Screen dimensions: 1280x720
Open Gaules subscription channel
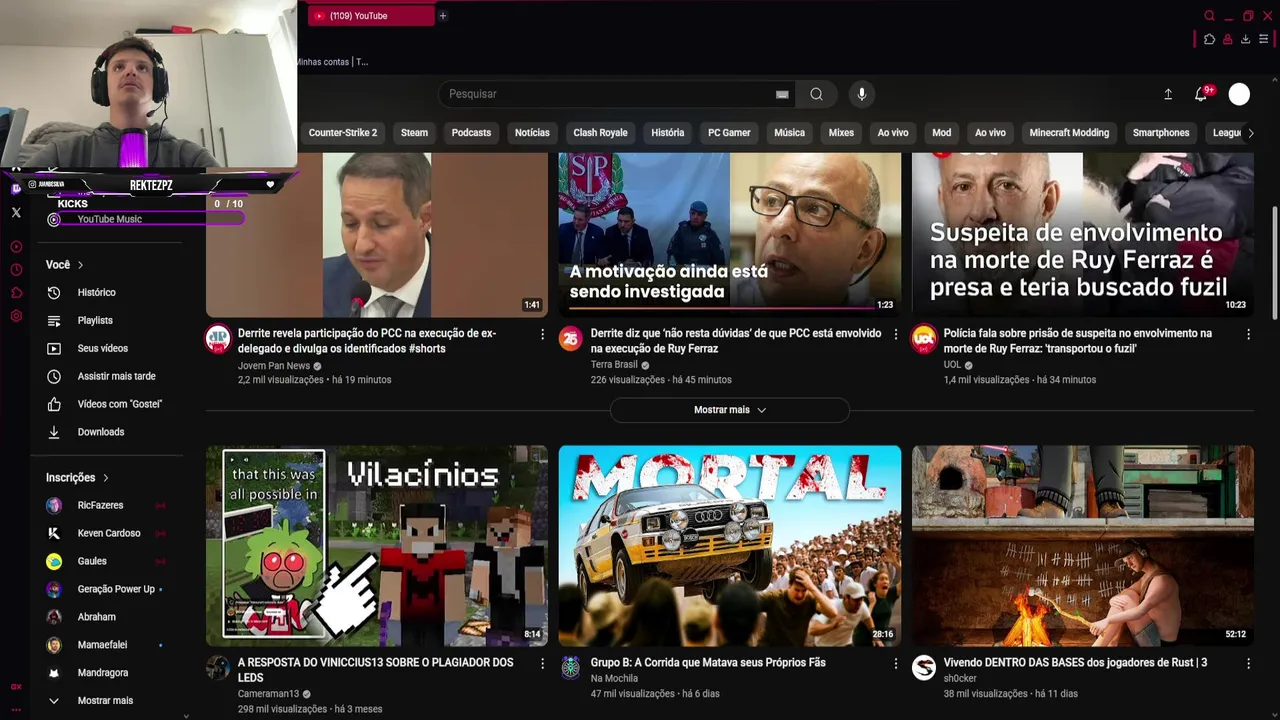(92, 562)
